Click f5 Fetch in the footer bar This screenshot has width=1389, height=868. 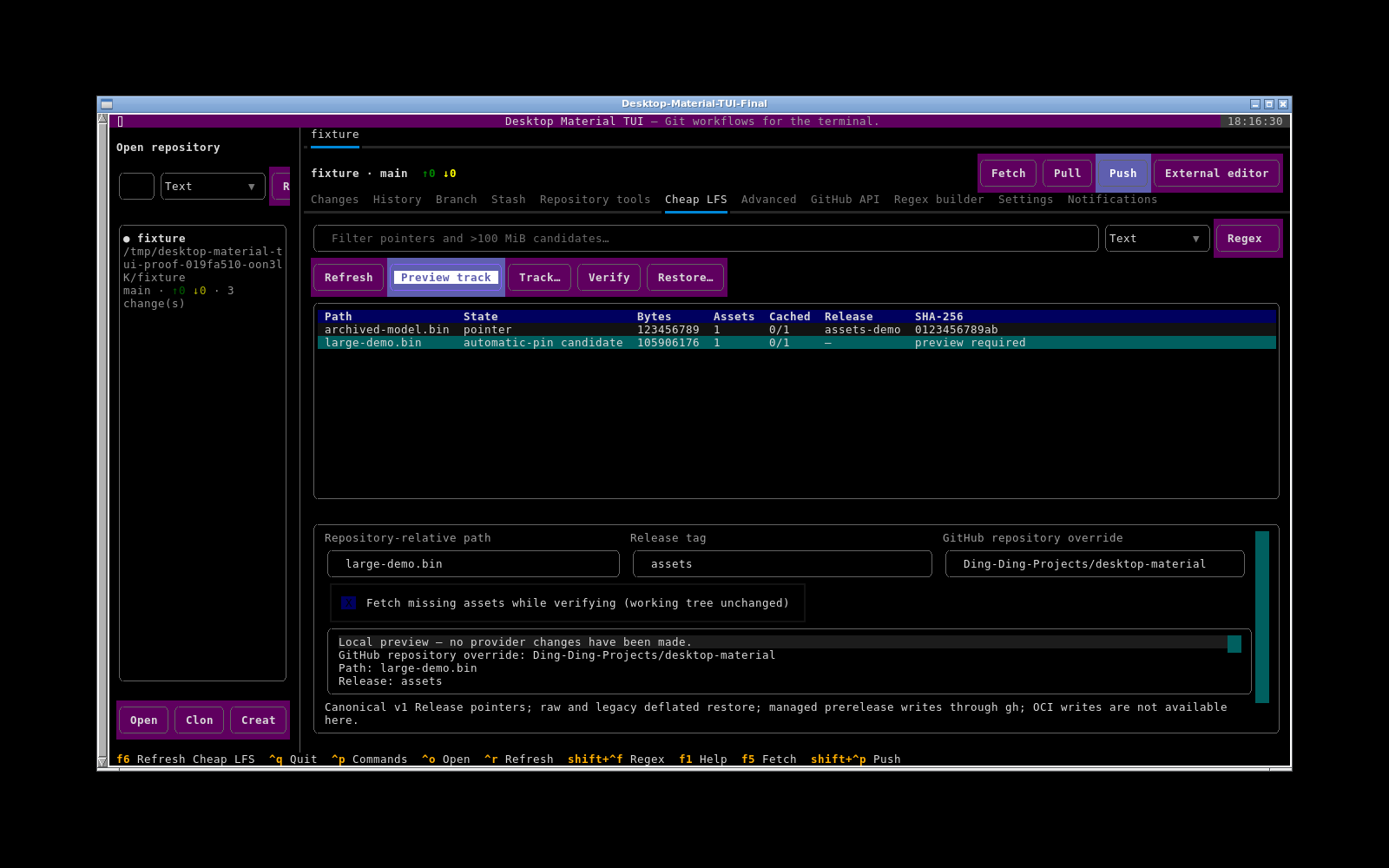[x=768, y=759]
